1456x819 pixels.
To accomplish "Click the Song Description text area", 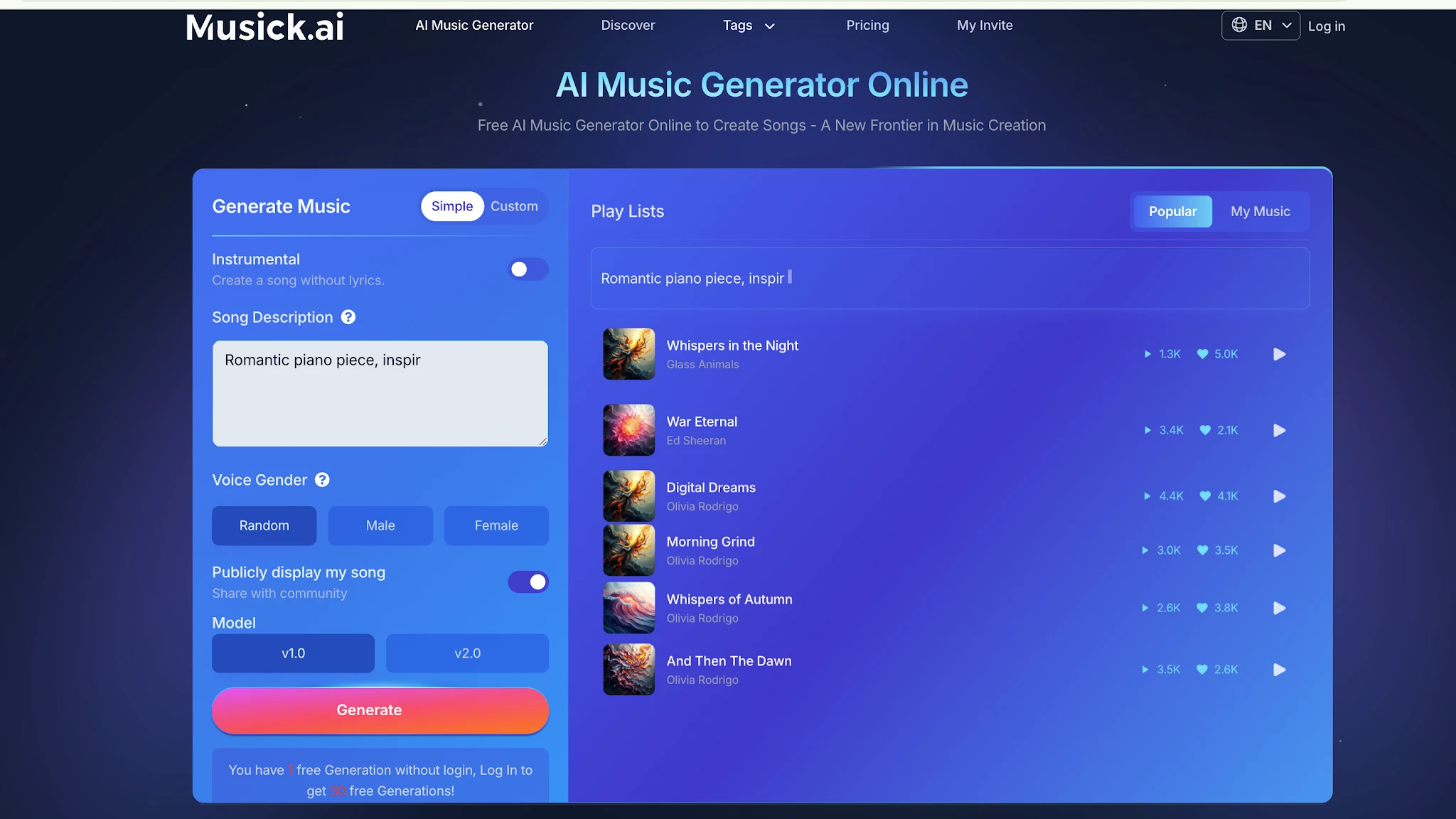I will pos(380,394).
